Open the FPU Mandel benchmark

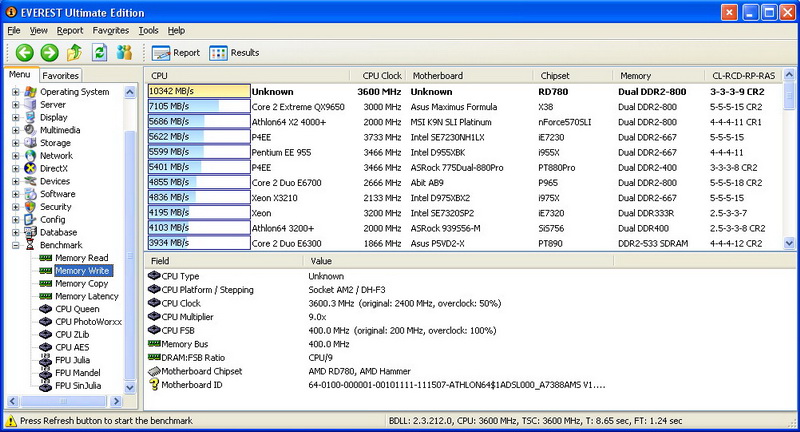pyautogui.click(x=78, y=372)
